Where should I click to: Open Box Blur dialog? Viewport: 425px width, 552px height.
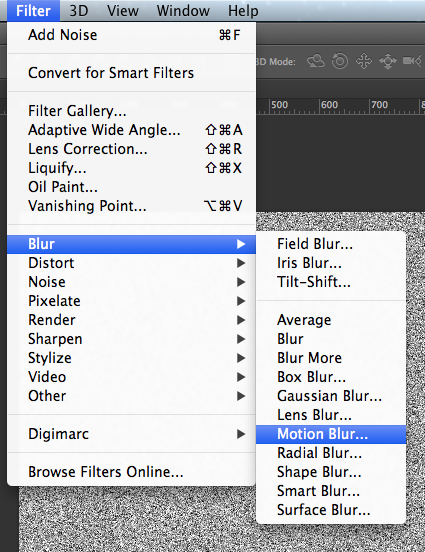click(x=331, y=377)
